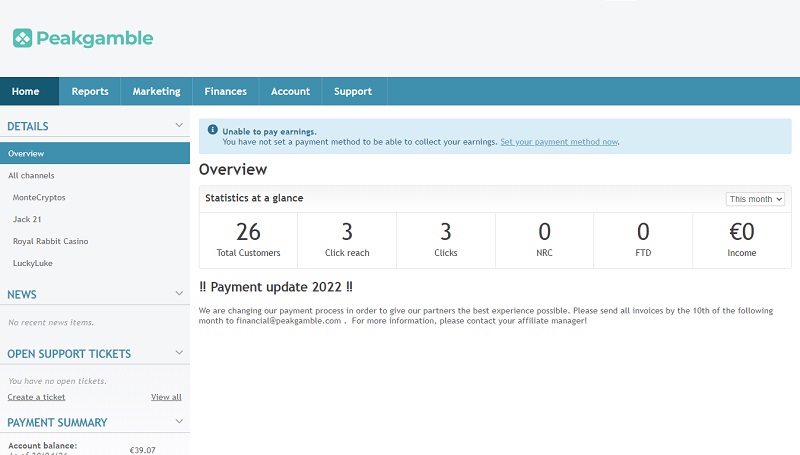Image resolution: width=800 pixels, height=455 pixels.
Task: Click the PAYMENT SUMMARY title
Action: coord(57,422)
